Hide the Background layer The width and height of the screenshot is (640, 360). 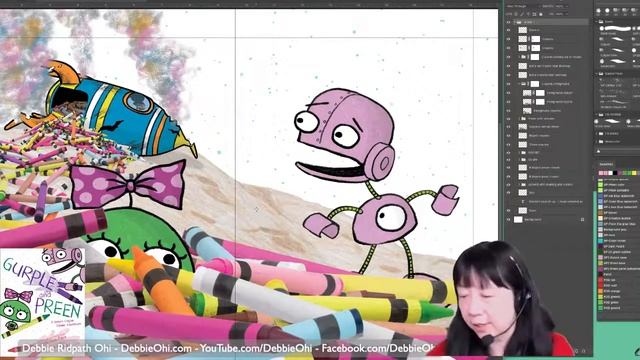pyautogui.click(x=509, y=219)
